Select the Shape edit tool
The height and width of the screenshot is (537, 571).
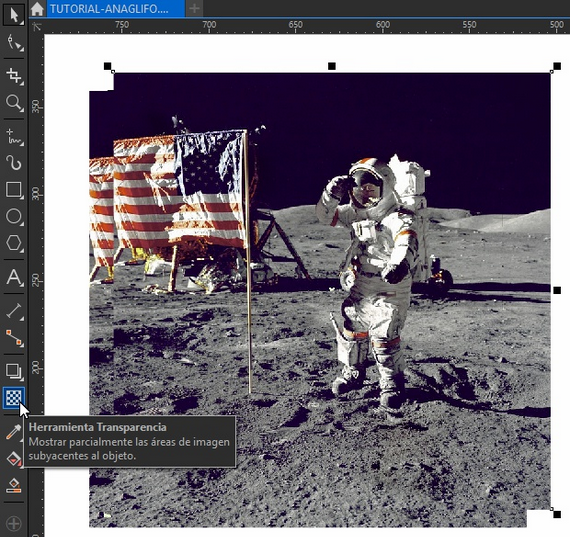(x=14, y=43)
